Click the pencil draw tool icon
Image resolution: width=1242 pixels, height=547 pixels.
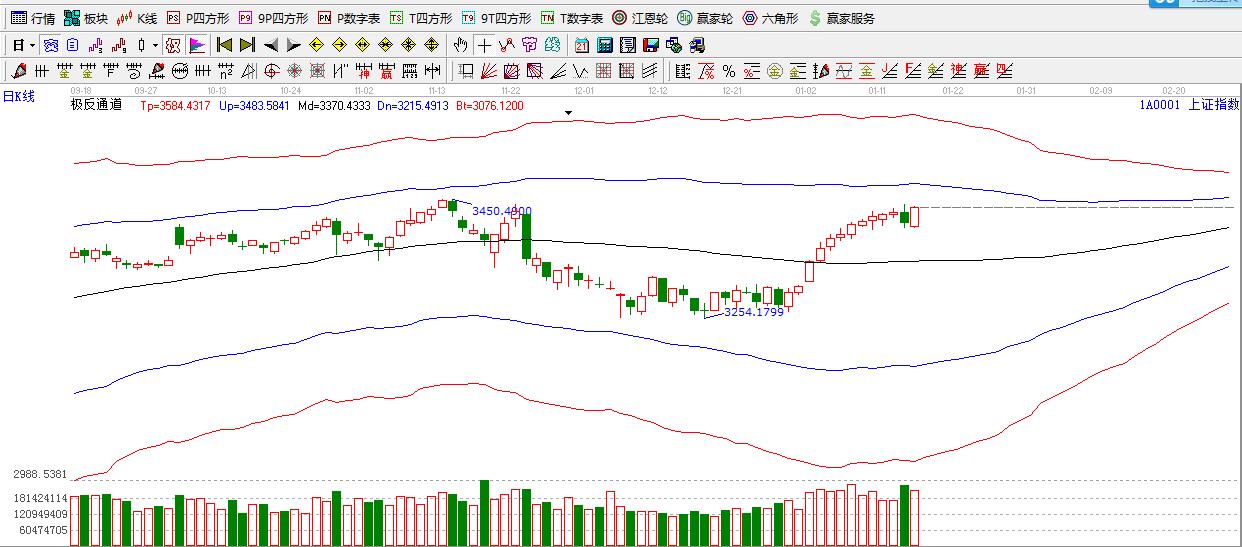(x=17, y=71)
